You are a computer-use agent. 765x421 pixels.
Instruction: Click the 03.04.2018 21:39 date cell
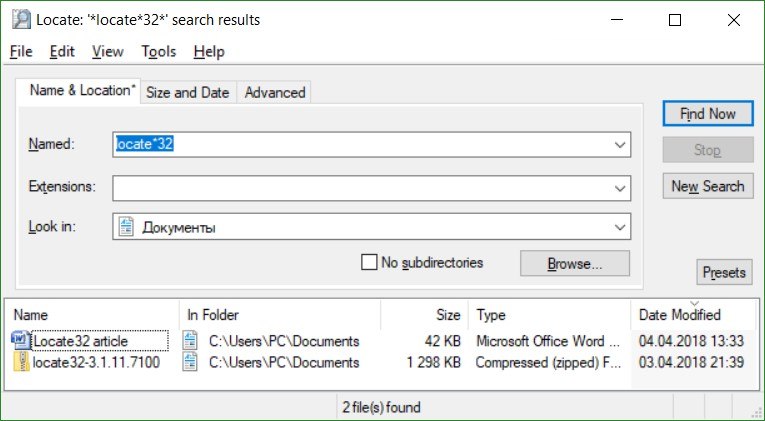click(x=691, y=362)
